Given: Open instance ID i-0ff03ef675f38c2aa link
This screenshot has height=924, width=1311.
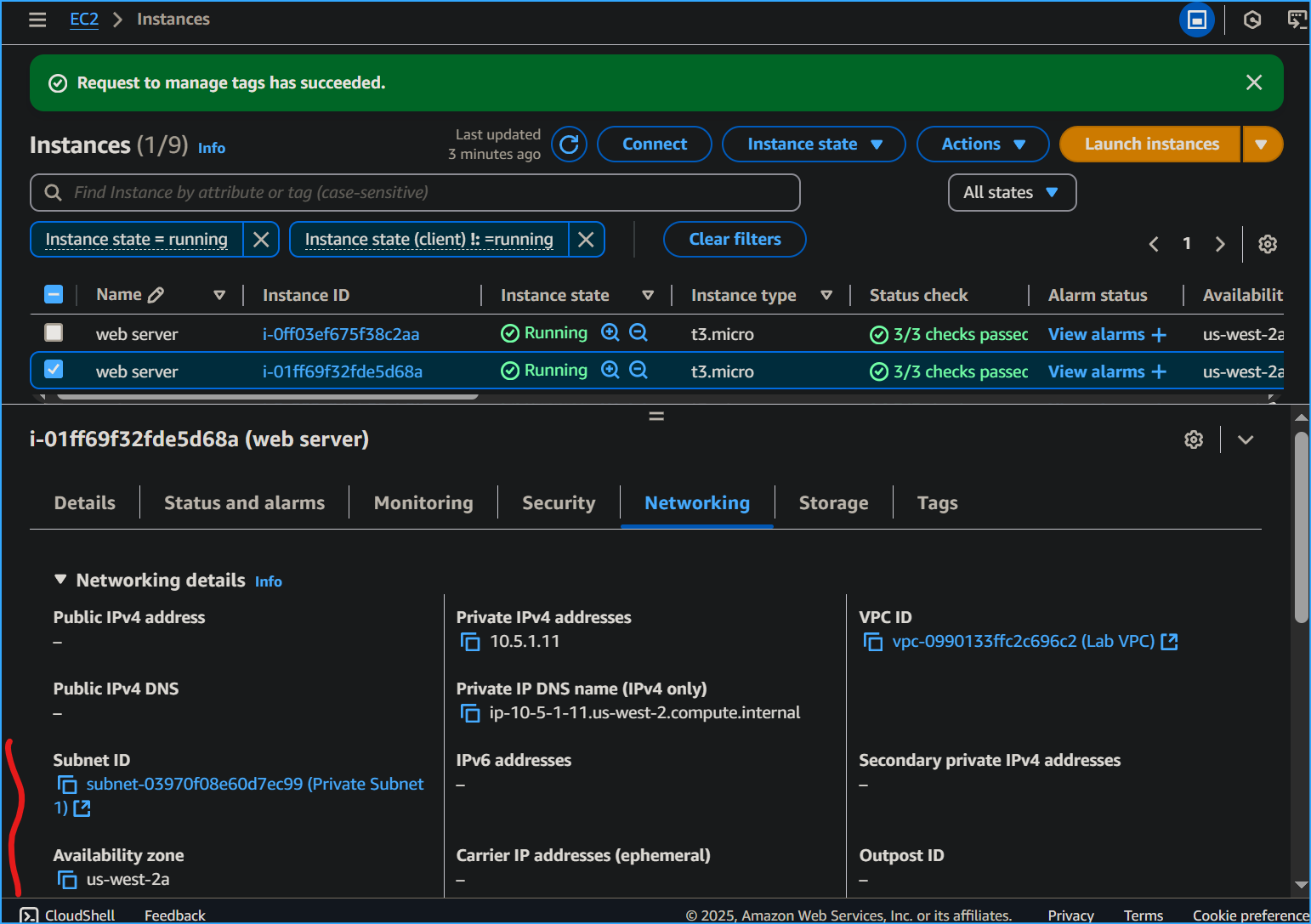Looking at the screenshot, I should [340, 334].
